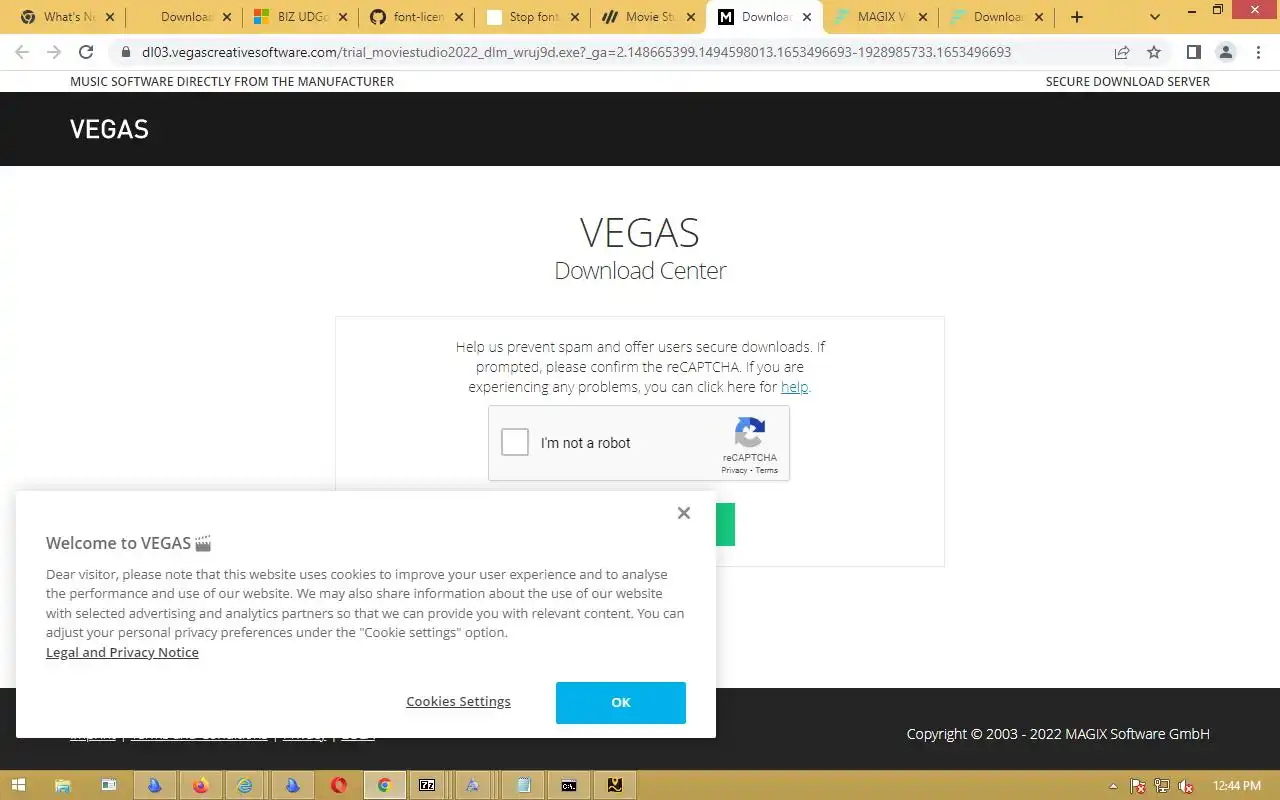
Task: Reload the current page
Action: (86, 52)
